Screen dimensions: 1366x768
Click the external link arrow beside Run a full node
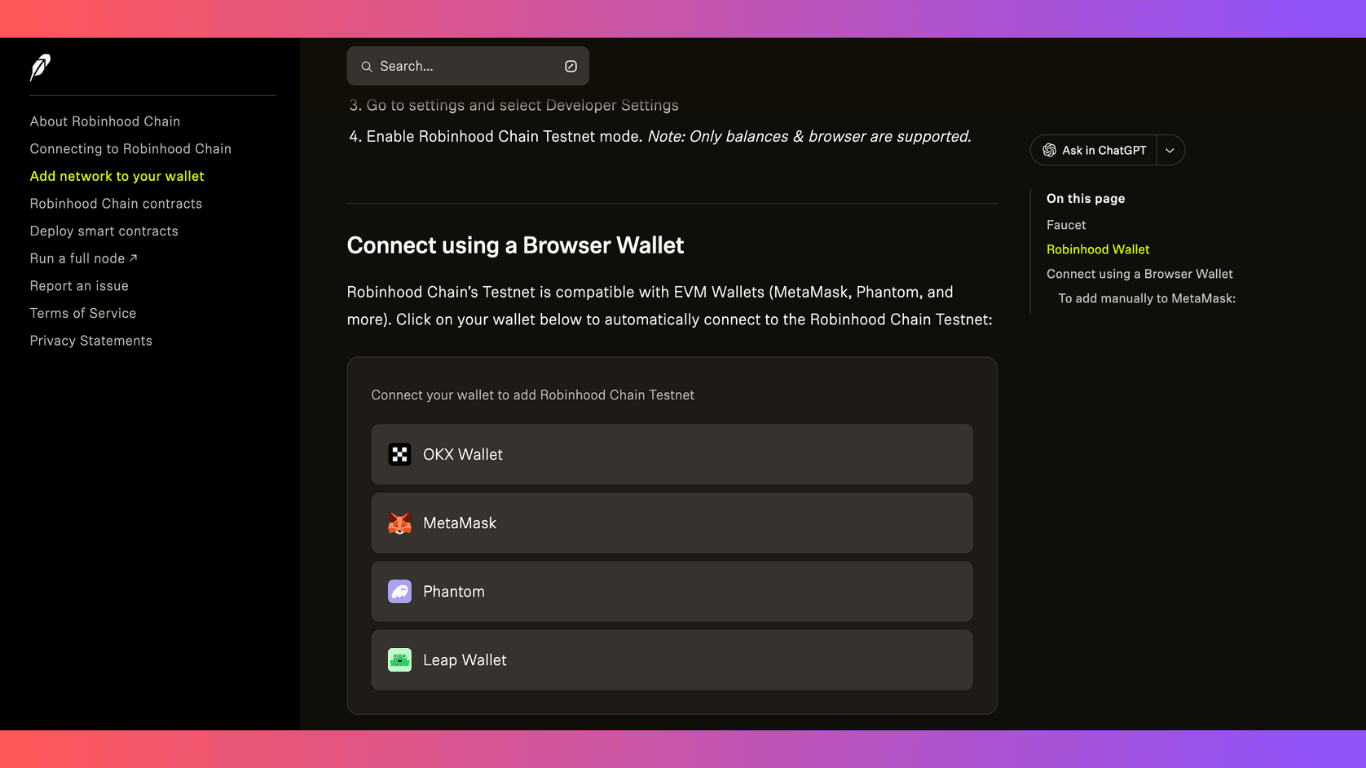pyautogui.click(x=134, y=257)
